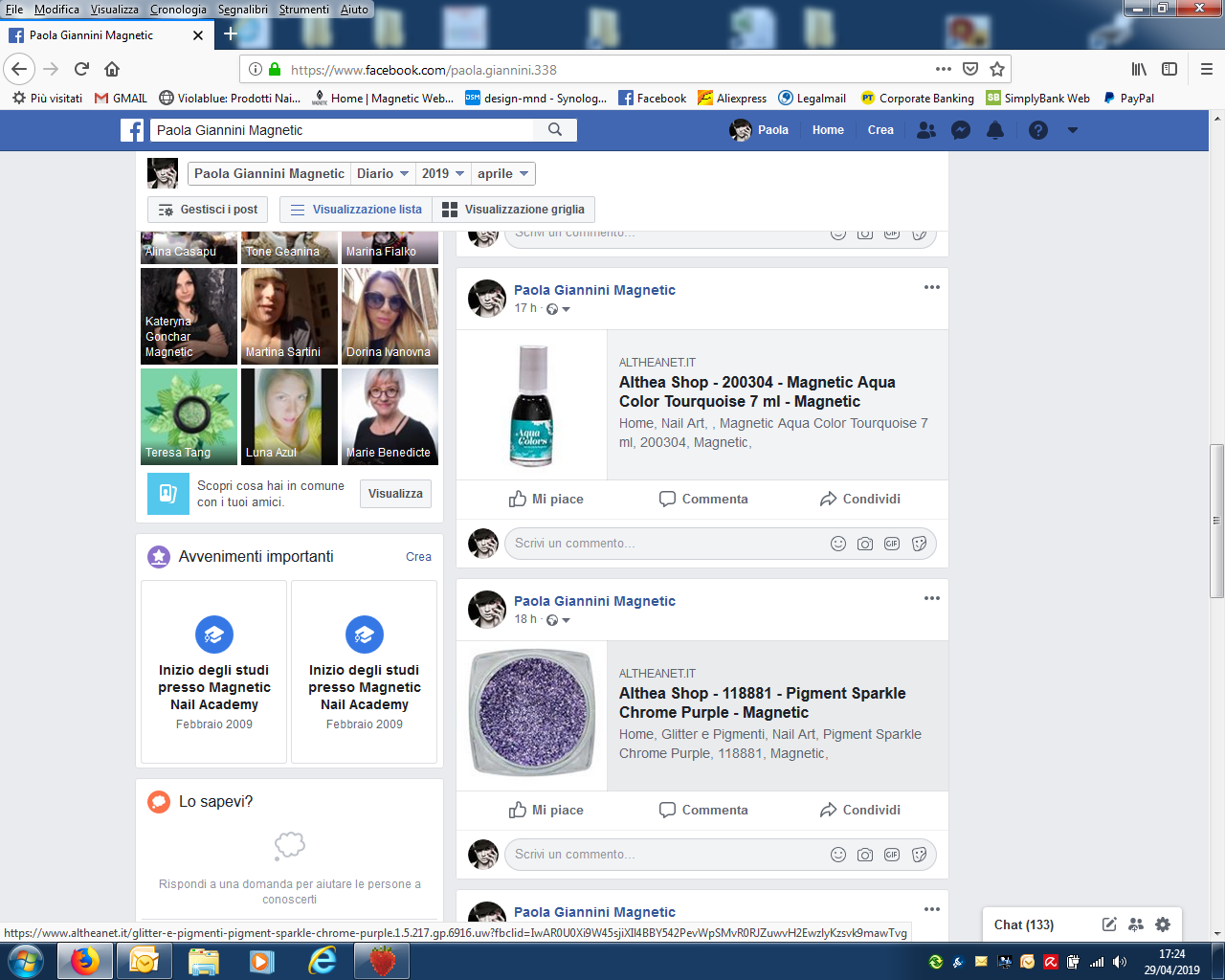Open the Firefox hamburger menu
1225x980 pixels.
[1207, 69]
